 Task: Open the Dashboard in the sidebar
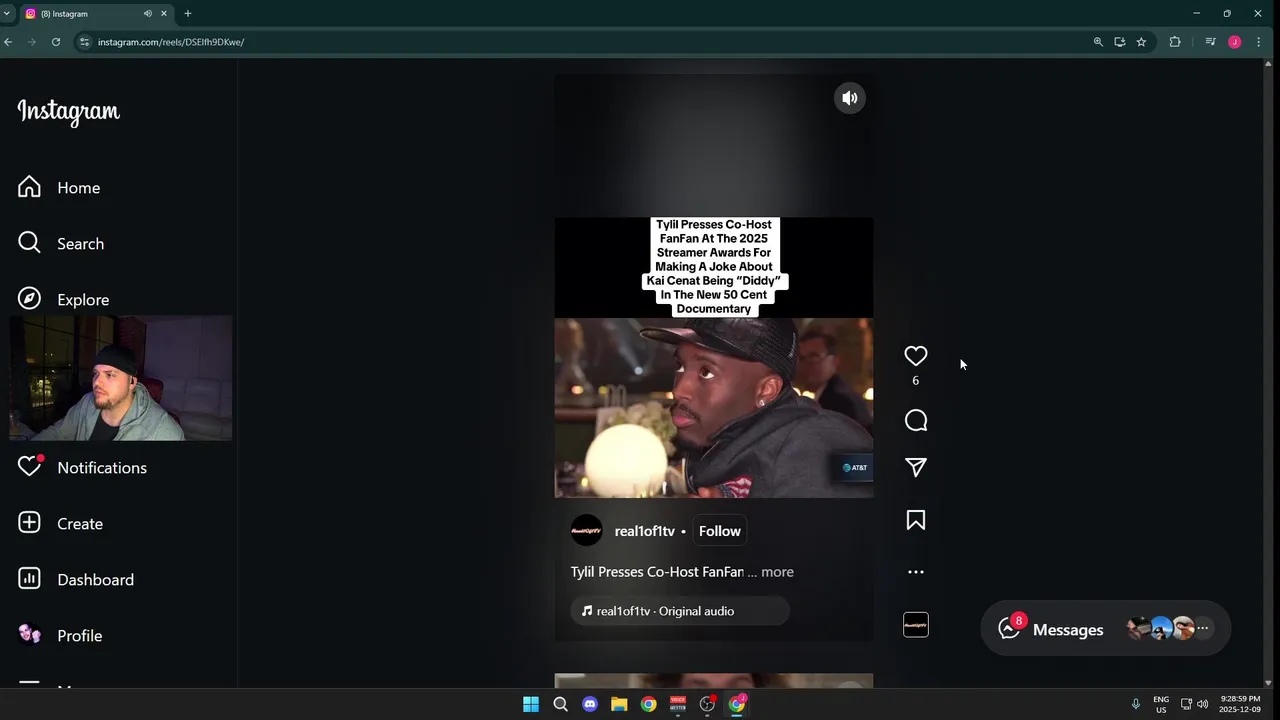(x=75, y=580)
